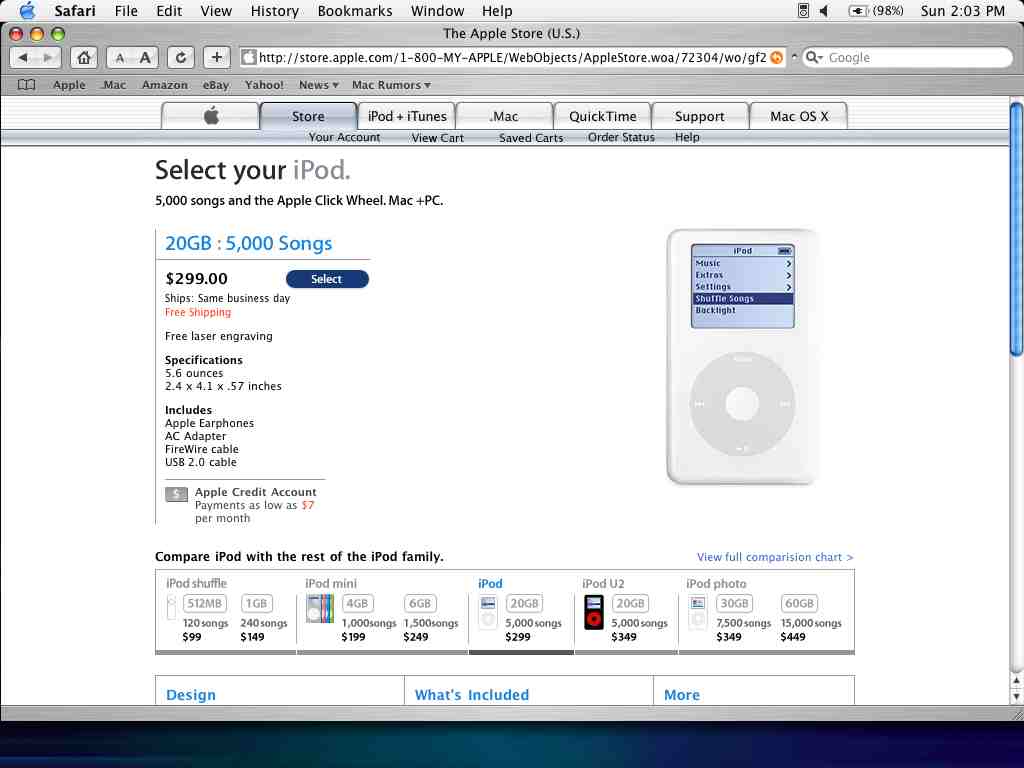The height and width of the screenshot is (768, 1024).
Task: Open the home page via house icon
Action: (84, 57)
